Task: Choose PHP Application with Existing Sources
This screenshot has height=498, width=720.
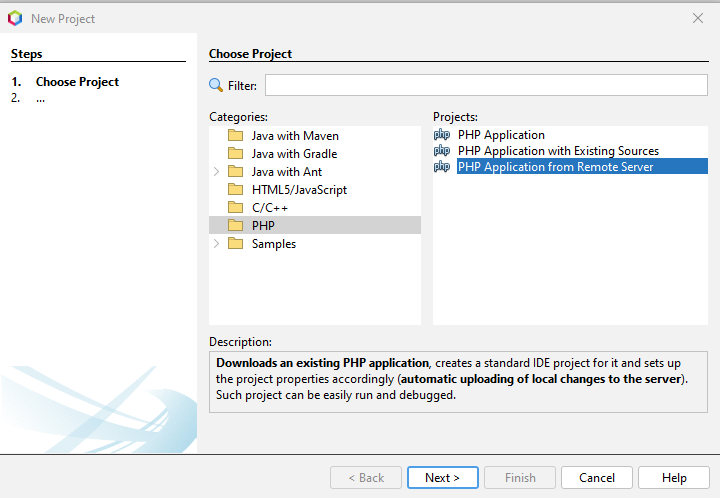Action: [x=558, y=151]
